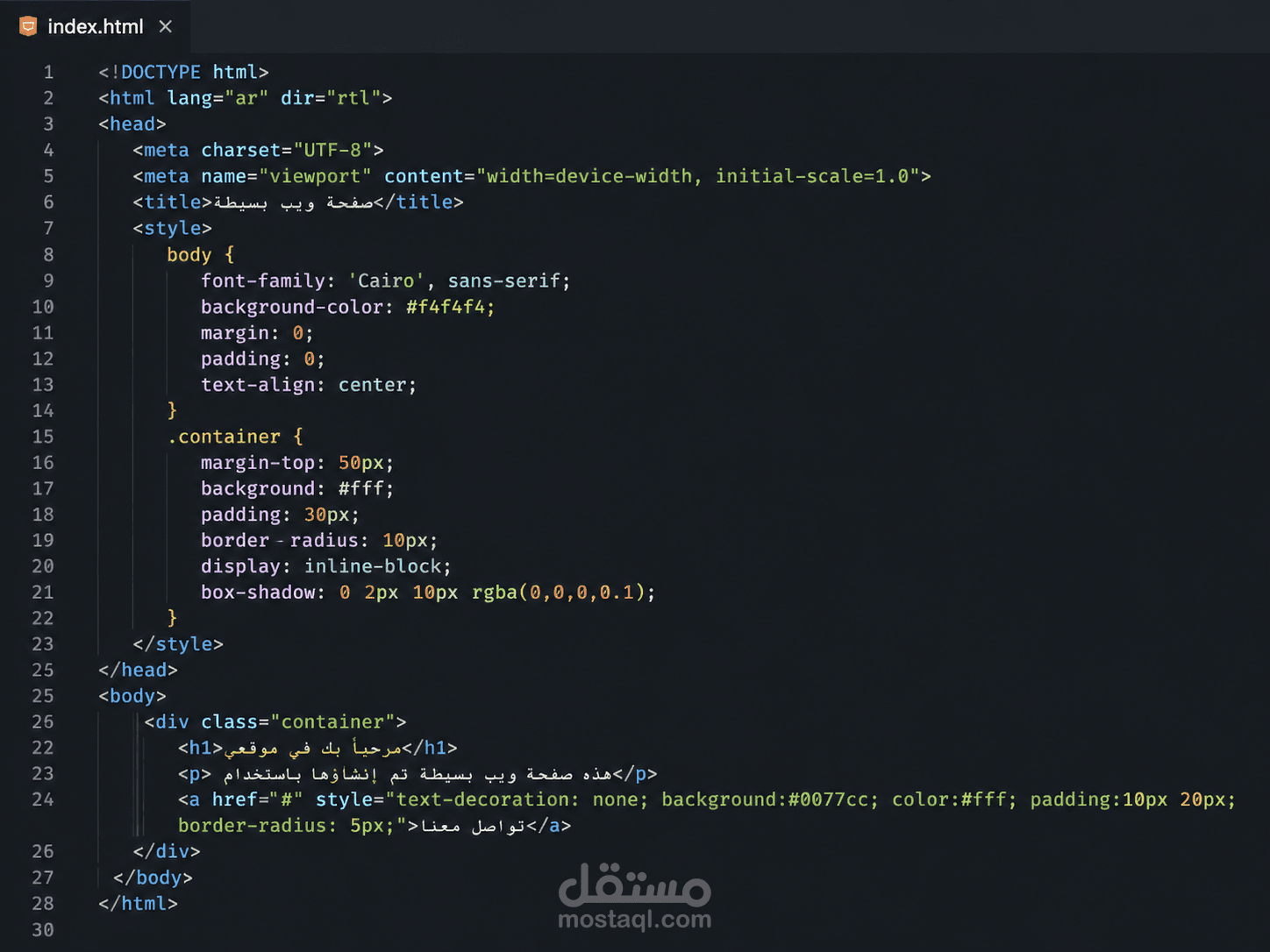The image size is (1270, 952).
Task: Click line number 1 in gutter
Action: click(x=48, y=72)
